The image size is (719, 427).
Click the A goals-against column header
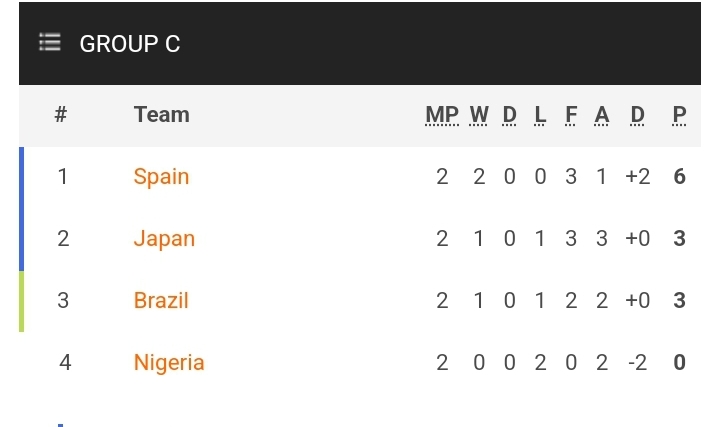click(602, 115)
